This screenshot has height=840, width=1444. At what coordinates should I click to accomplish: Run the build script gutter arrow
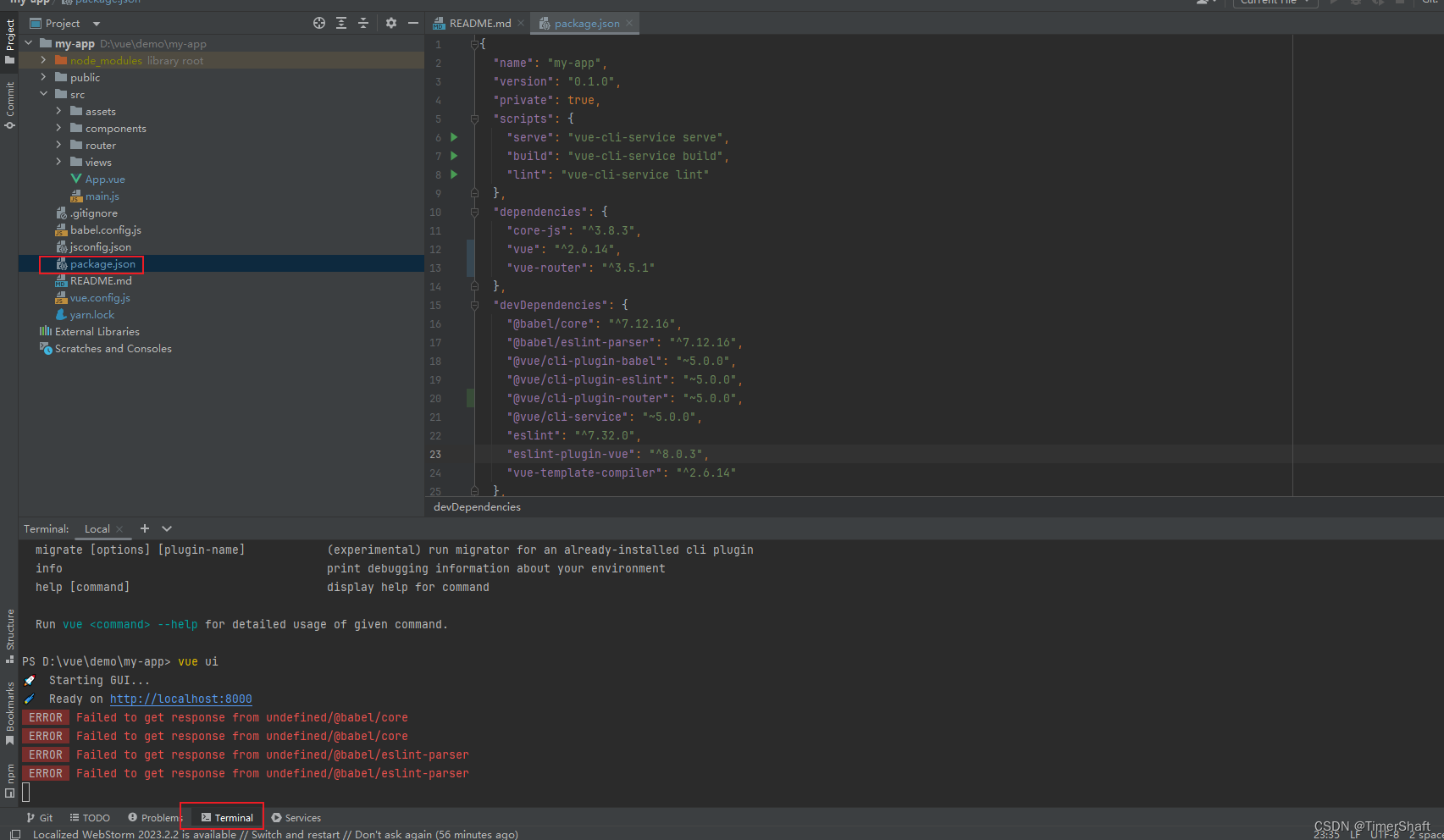454,156
